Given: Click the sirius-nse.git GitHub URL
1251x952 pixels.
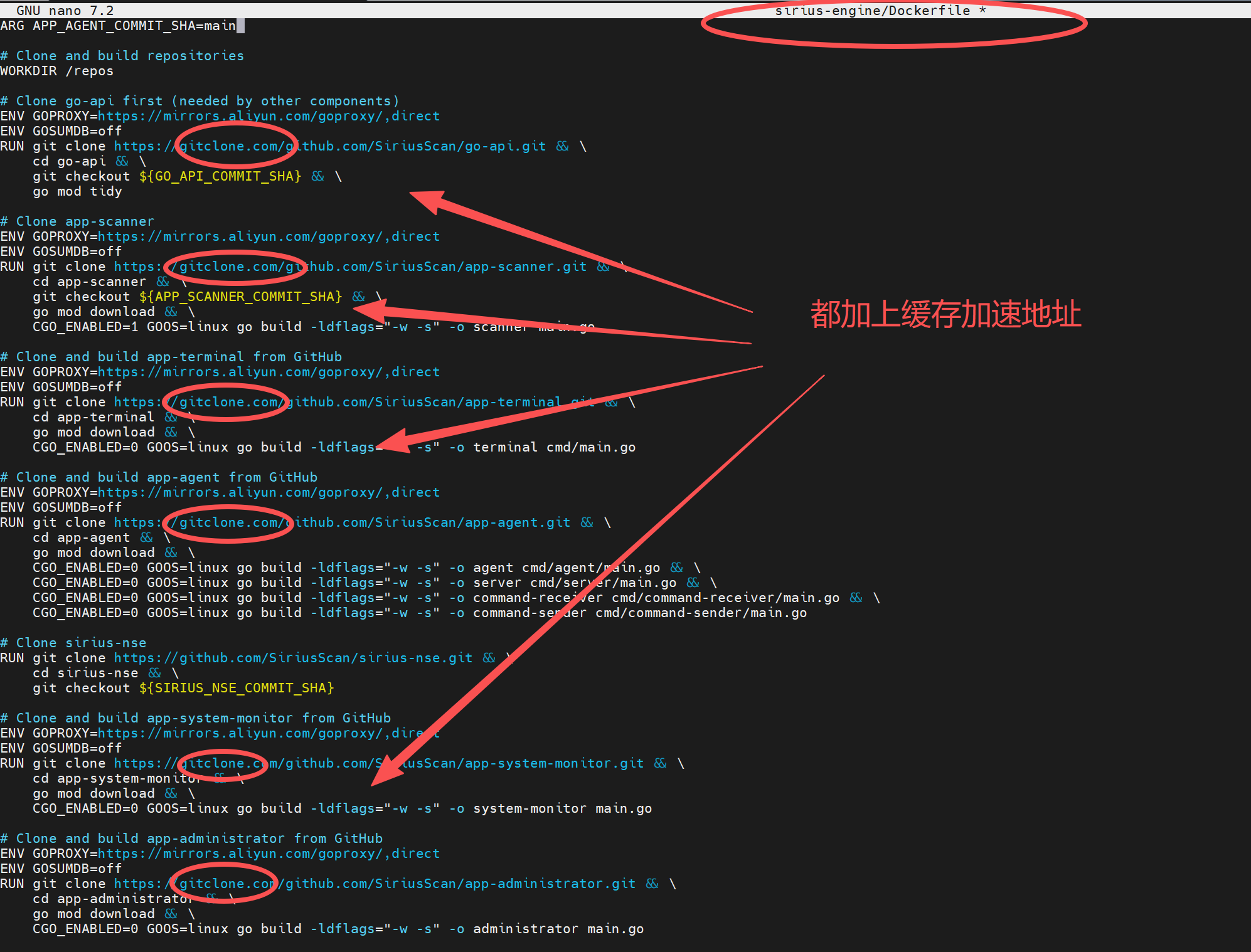Looking at the screenshot, I should pyautogui.click(x=293, y=658).
